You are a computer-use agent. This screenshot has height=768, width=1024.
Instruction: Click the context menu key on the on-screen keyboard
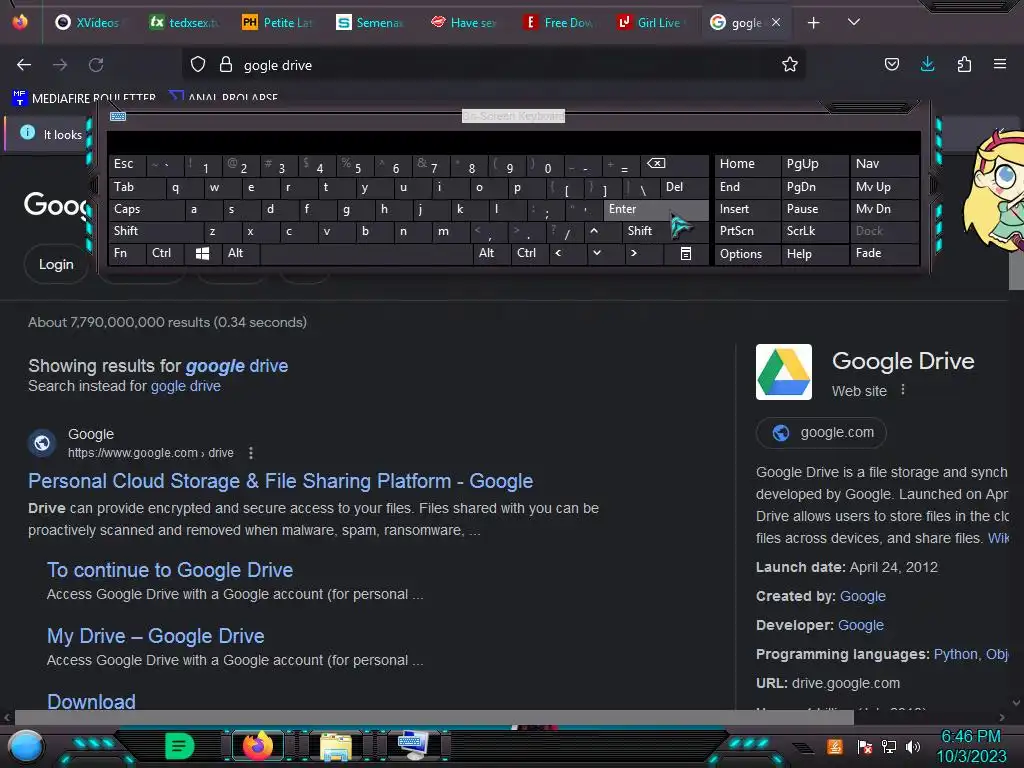point(686,253)
